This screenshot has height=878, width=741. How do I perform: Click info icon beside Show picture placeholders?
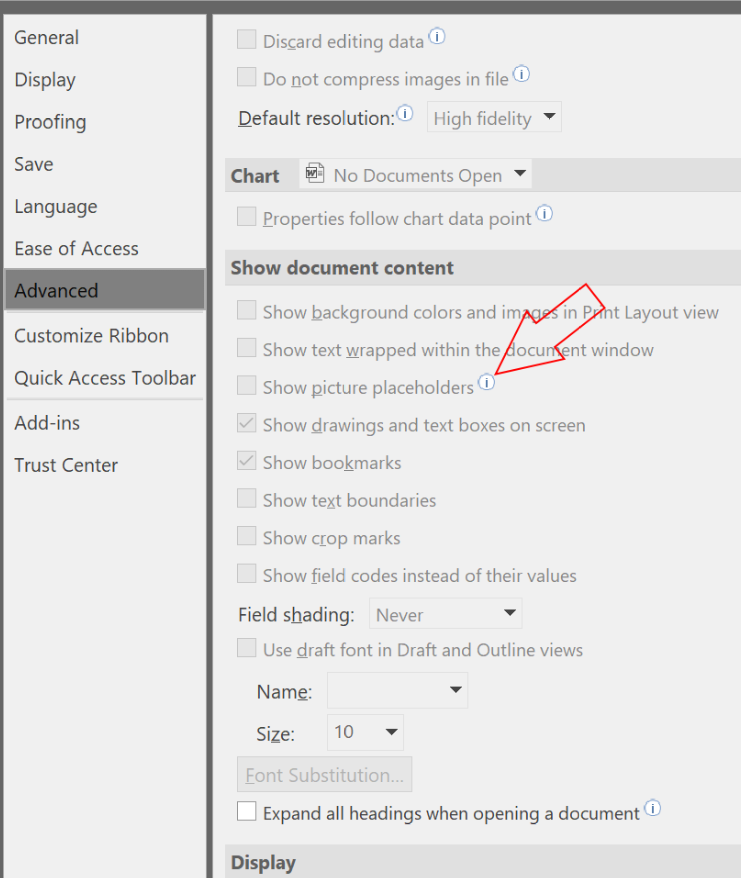pyautogui.click(x=487, y=382)
